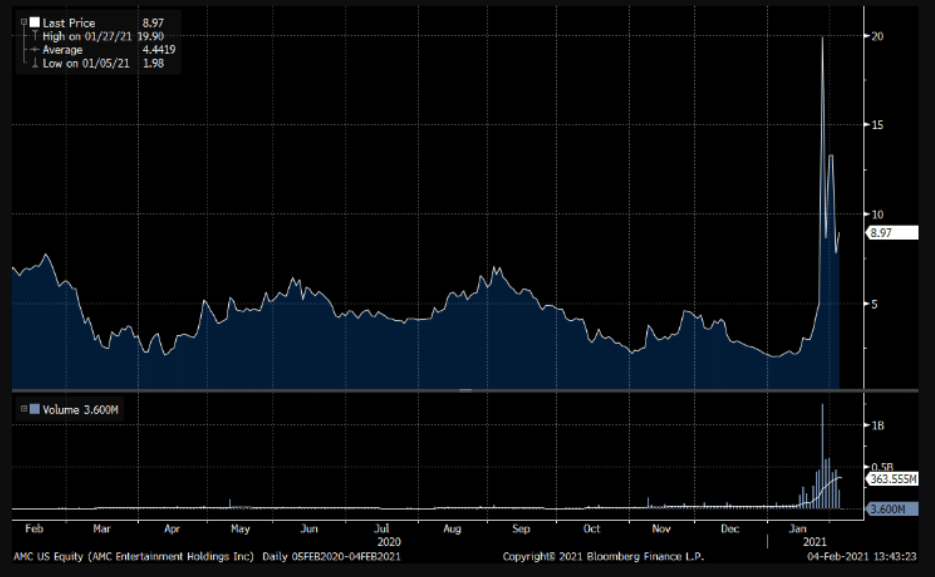The width and height of the screenshot is (935, 577).
Task: Click the 20 price axis label
Action: (x=877, y=36)
